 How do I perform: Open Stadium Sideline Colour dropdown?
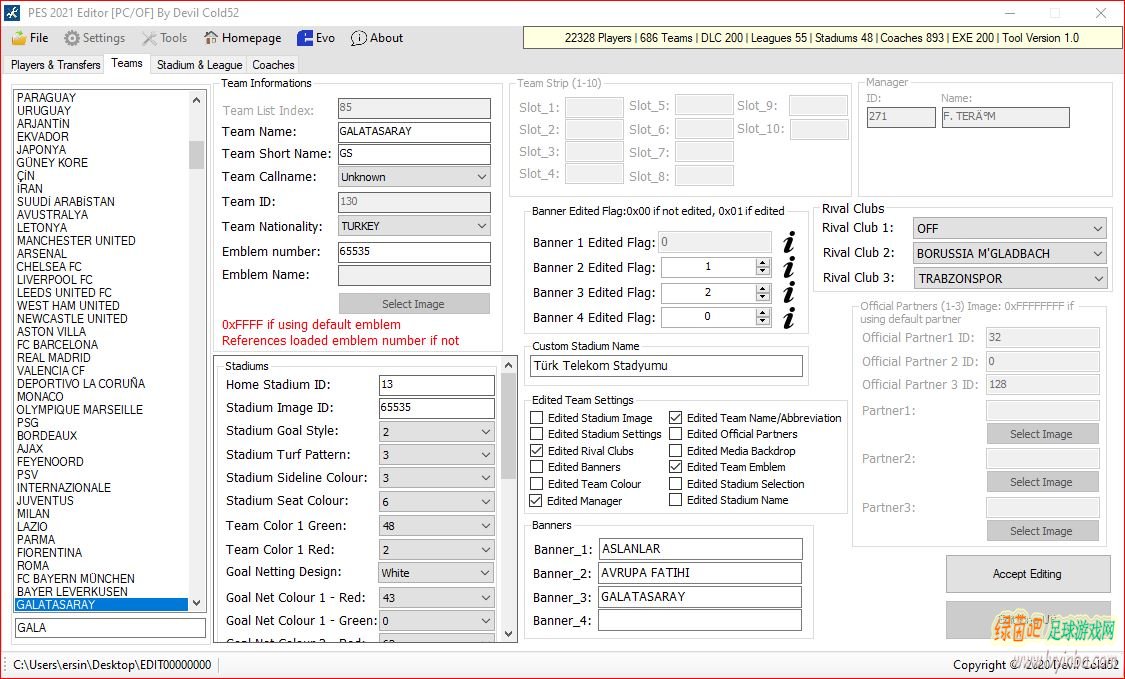click(436, 478)
